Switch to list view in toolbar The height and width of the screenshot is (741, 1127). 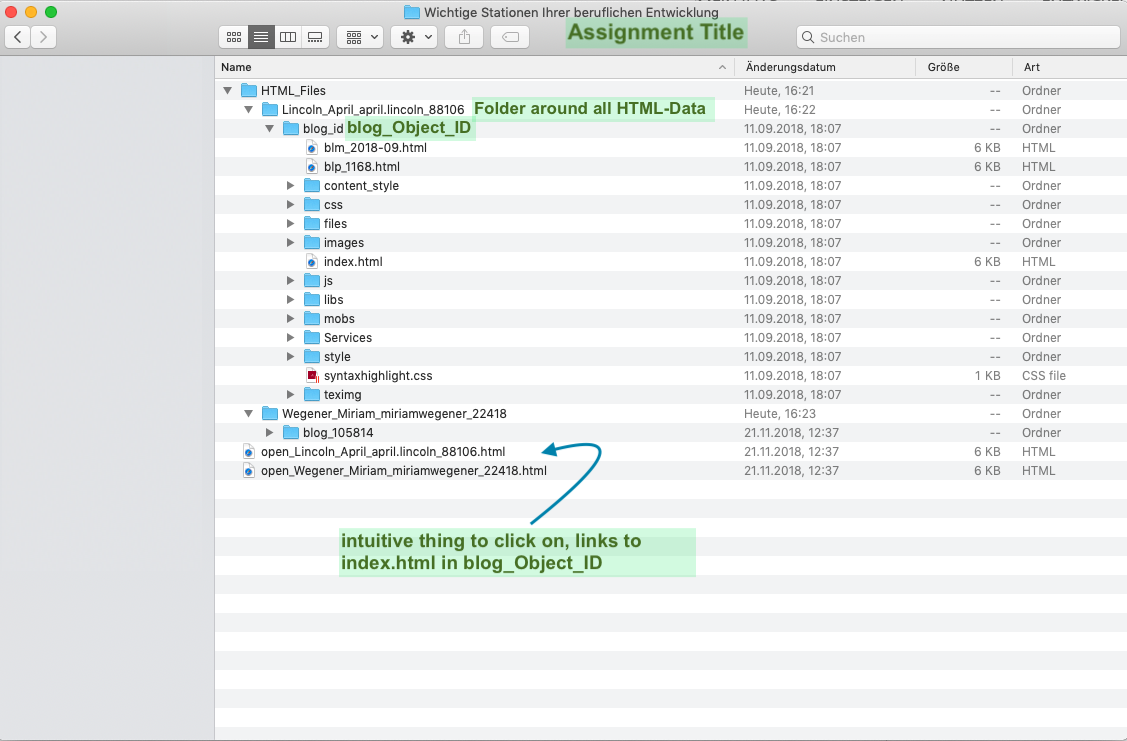261,37
